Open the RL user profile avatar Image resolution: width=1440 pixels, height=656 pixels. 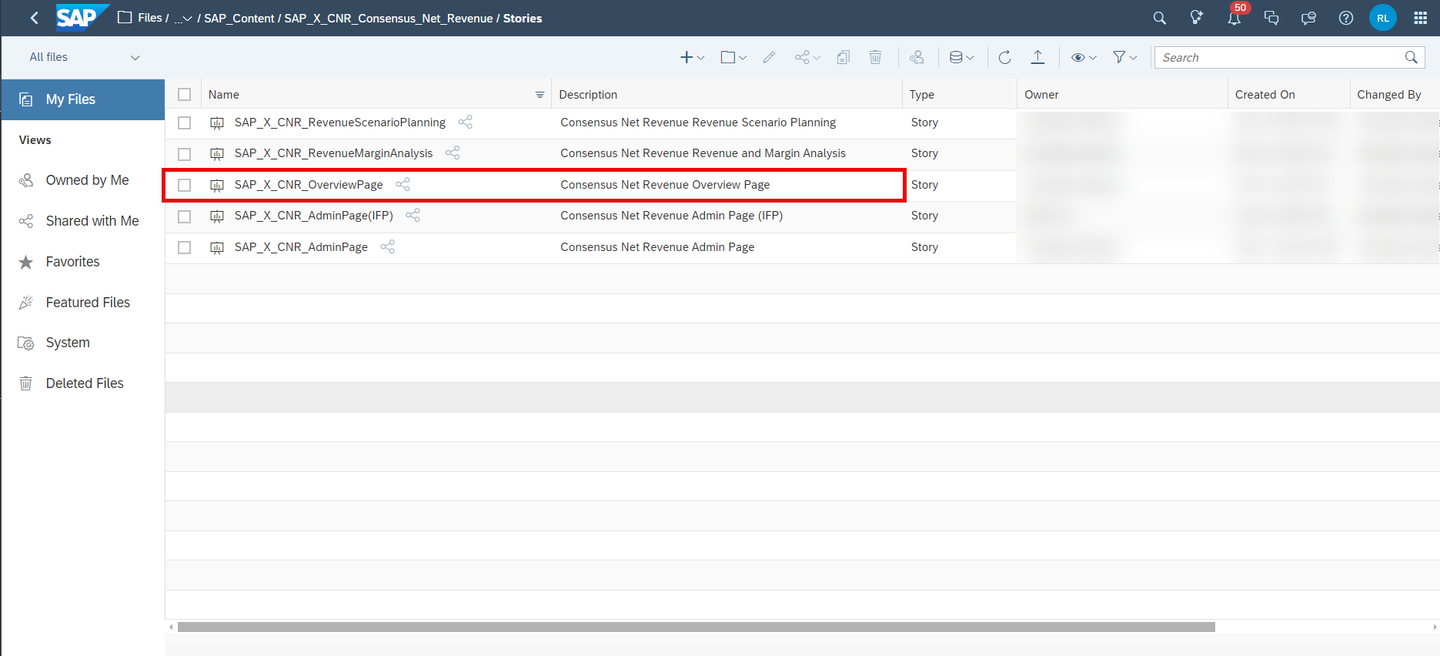(1383, 18)
